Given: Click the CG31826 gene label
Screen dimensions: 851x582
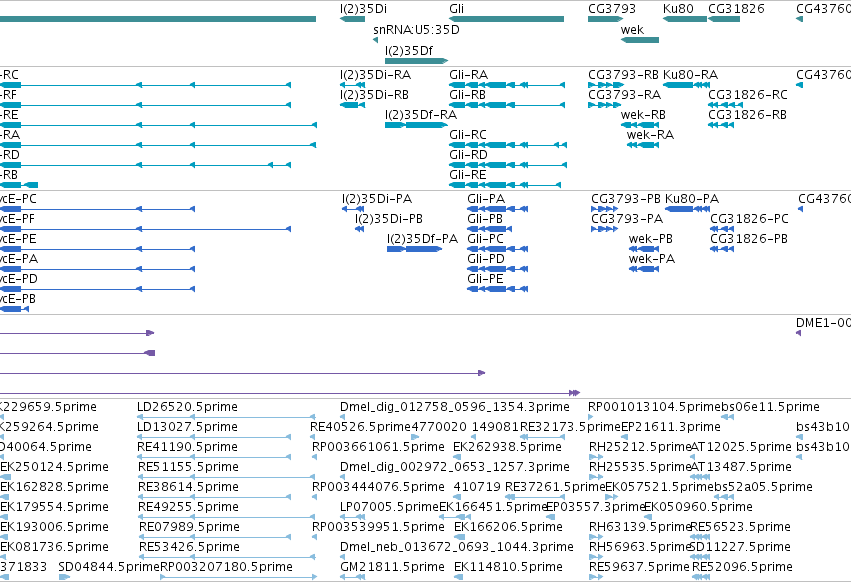Looking at the screenshot, I should (736, 9).
